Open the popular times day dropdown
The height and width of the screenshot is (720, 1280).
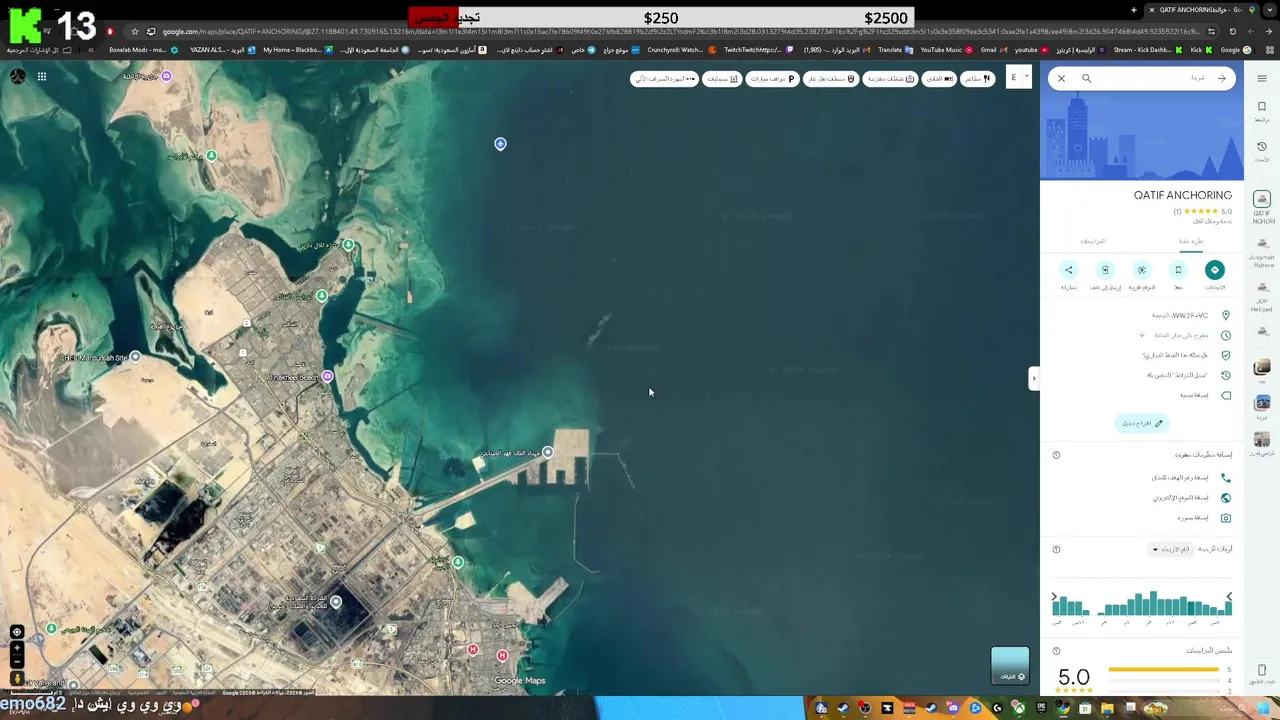click(1169, 549)
